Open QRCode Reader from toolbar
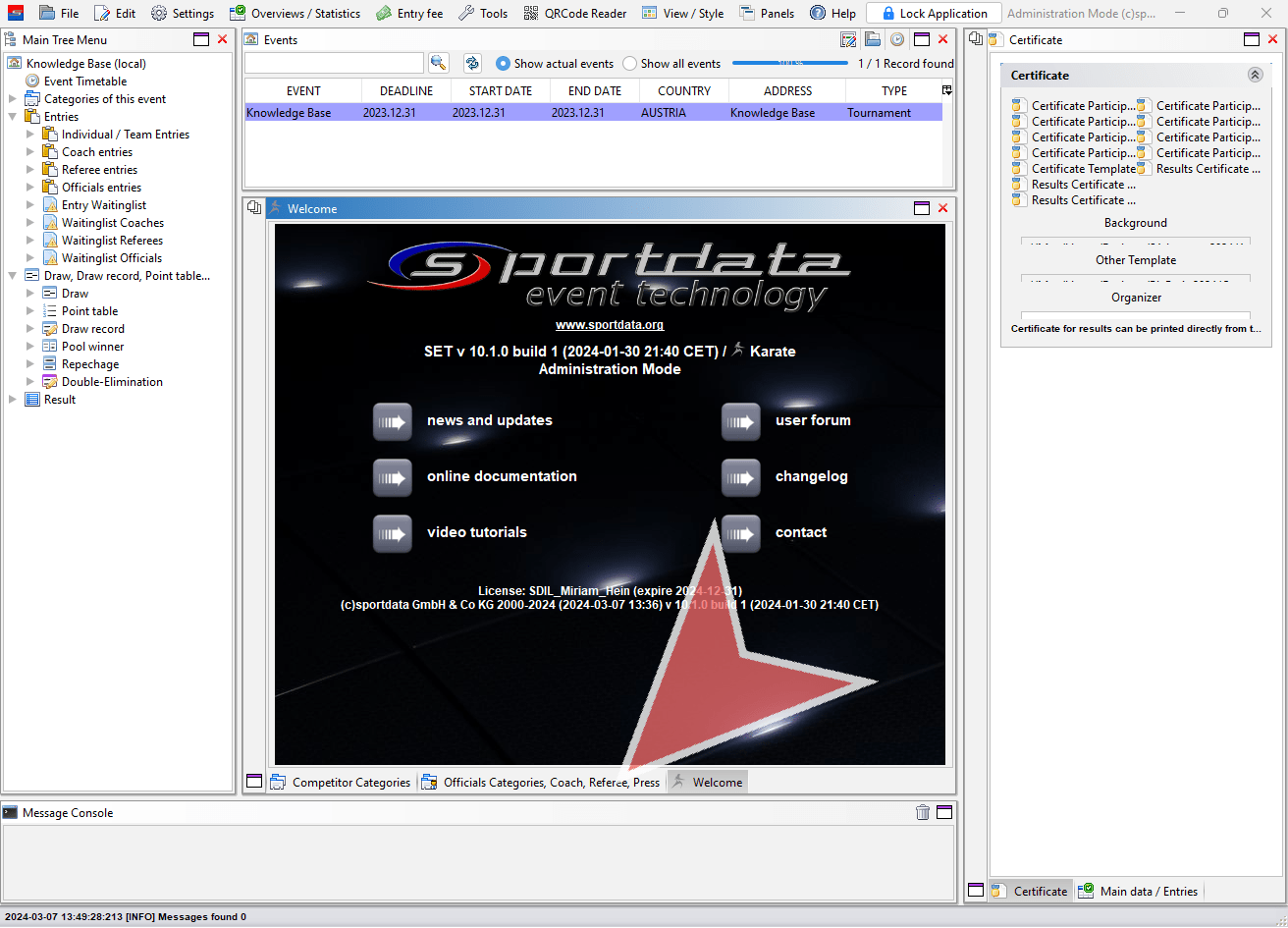This screenshot has height=928, width=1288. coord(575,13)
